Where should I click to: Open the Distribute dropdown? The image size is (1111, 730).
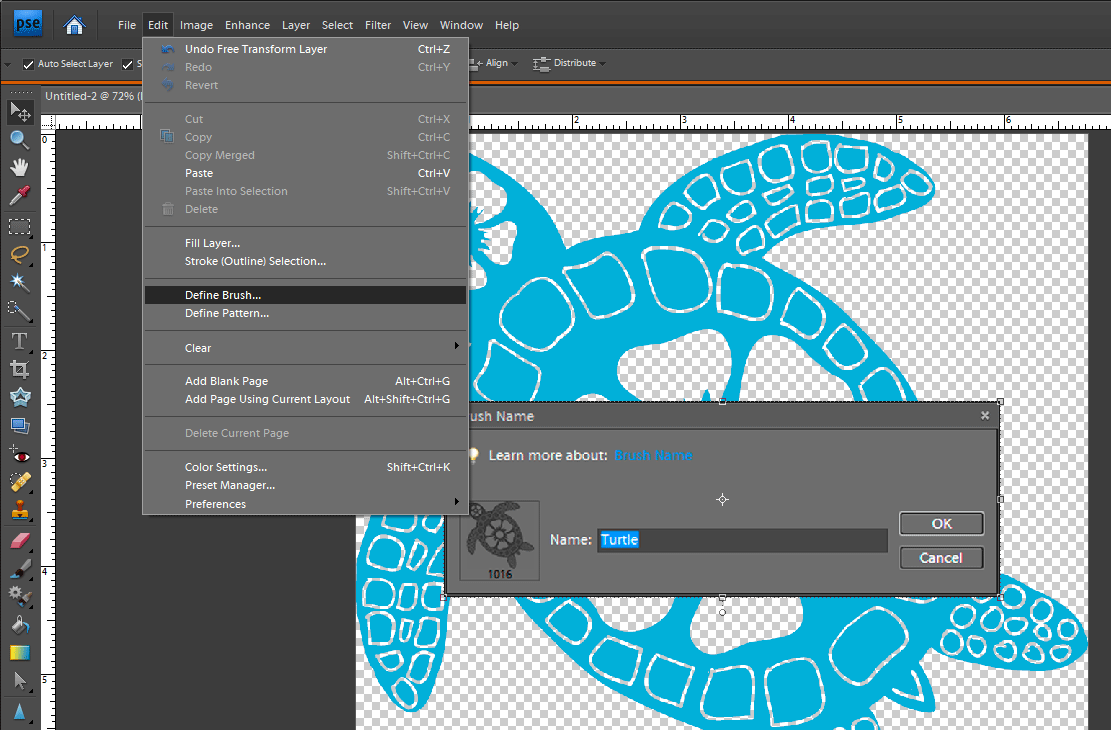pos(575,63)
